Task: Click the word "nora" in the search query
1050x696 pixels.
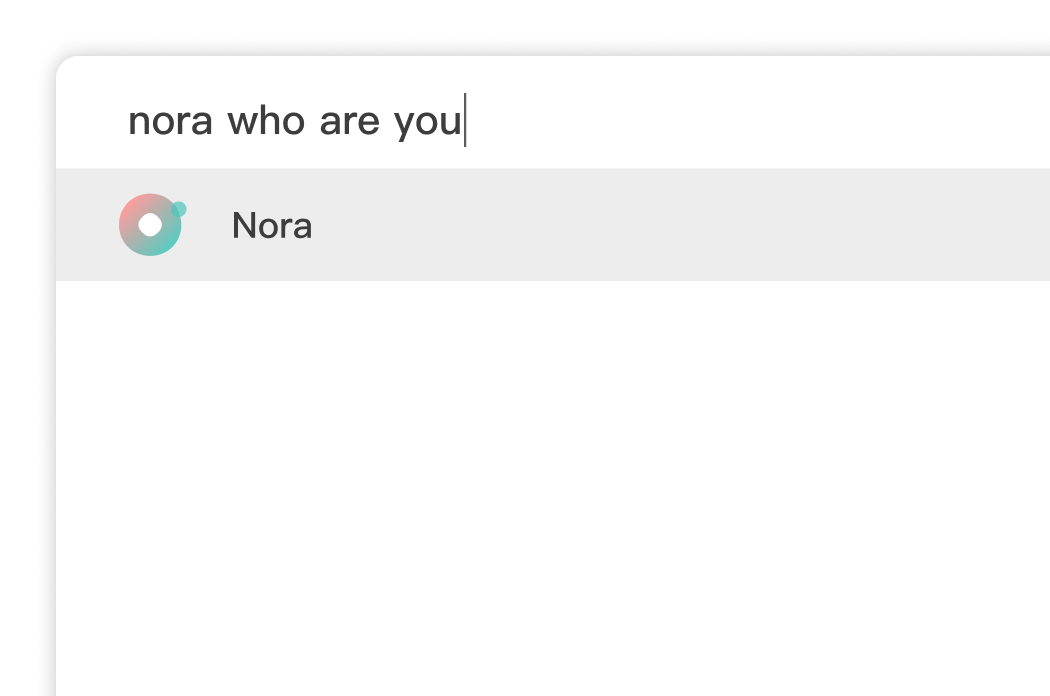Action: click(170, 121)
